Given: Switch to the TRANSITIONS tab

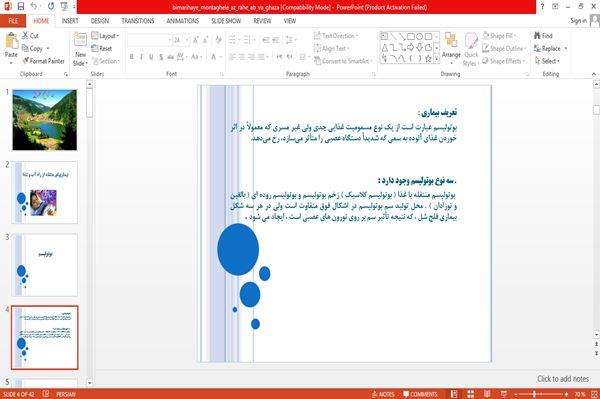Looking at the screenshot, I should [x=137, y=21].
